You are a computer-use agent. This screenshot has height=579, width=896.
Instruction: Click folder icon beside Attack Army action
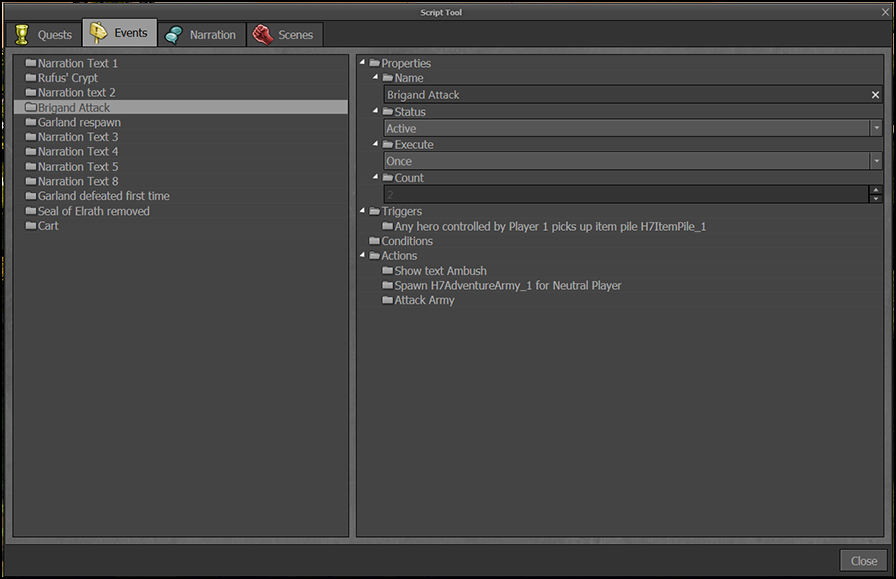(x=387, y=300)
